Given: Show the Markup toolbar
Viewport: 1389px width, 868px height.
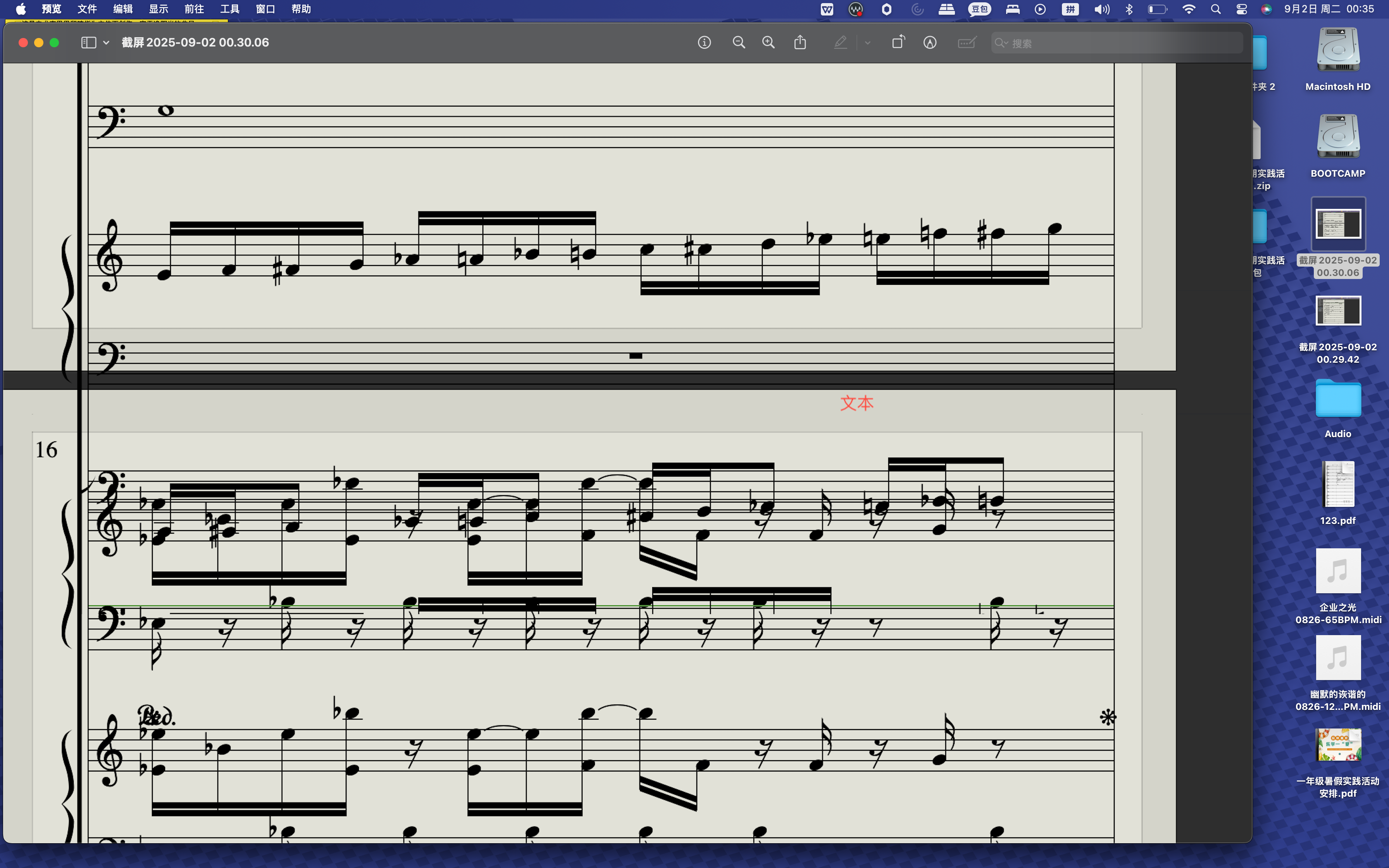Looking at the screenshot, I should click(930, 43).
